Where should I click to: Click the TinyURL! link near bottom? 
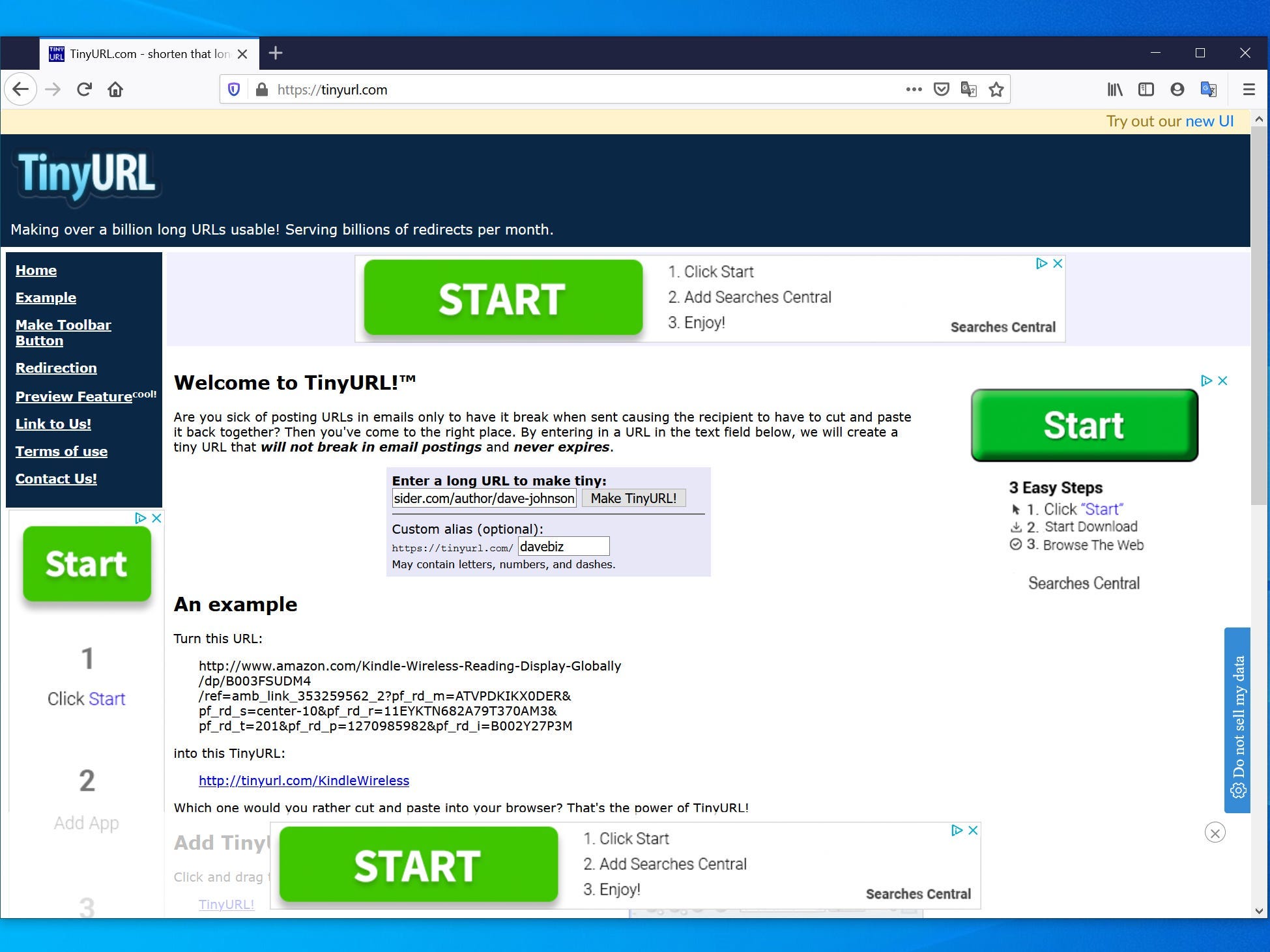pos(226,904)
